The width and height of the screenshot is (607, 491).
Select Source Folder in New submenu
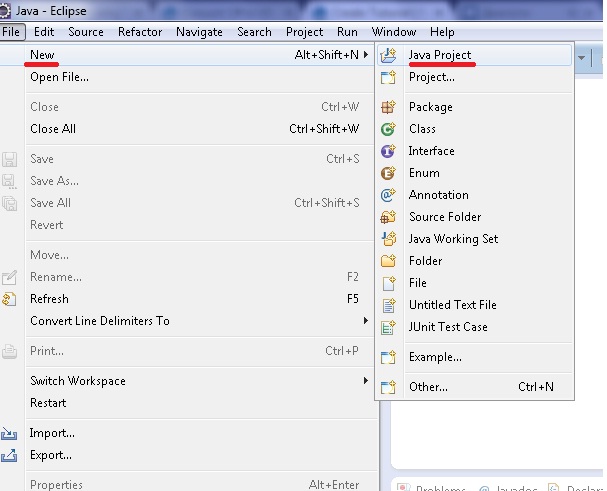click(475, 217)
